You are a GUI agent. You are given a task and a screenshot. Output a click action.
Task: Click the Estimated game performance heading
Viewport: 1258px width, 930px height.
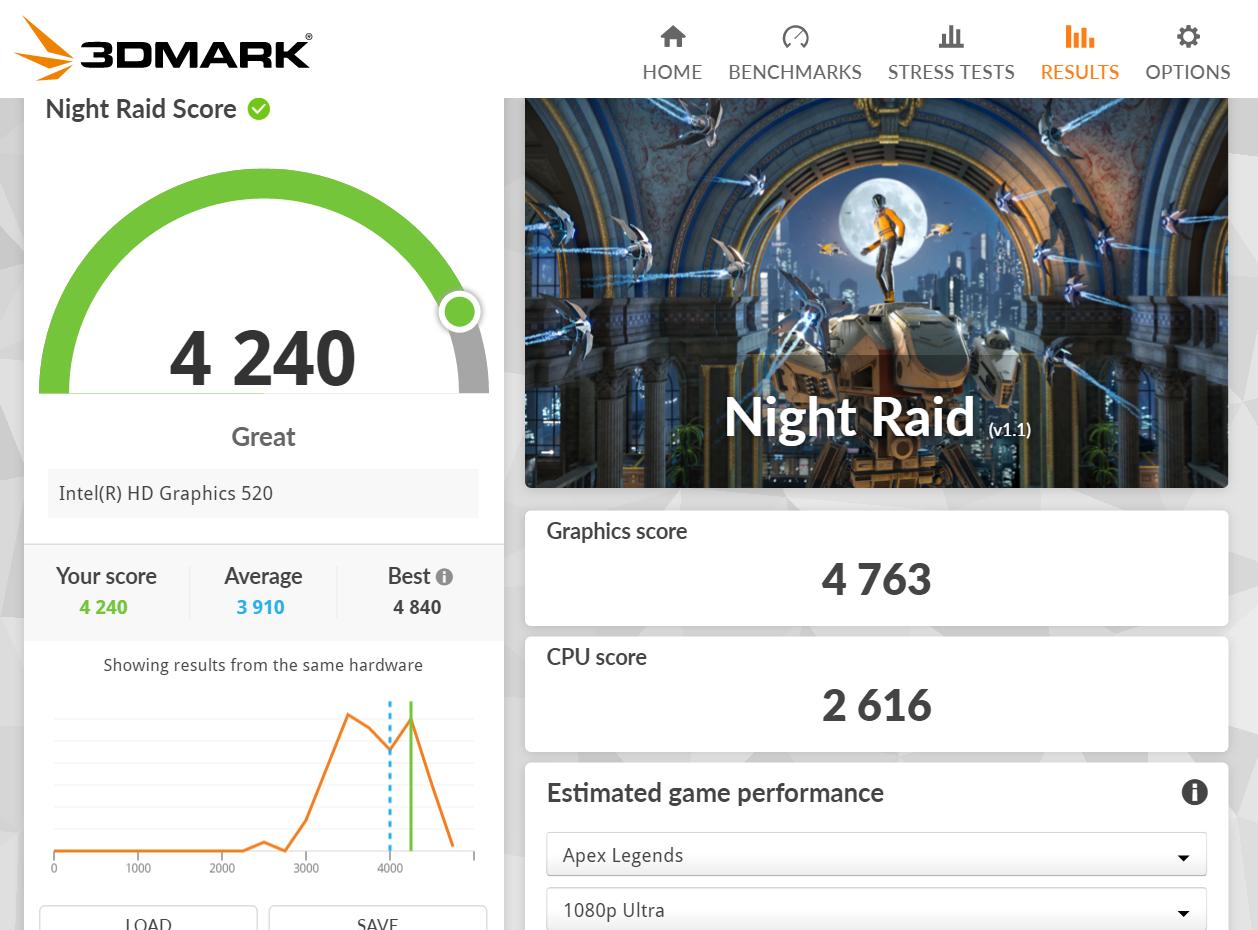click(x=715, y=793)
